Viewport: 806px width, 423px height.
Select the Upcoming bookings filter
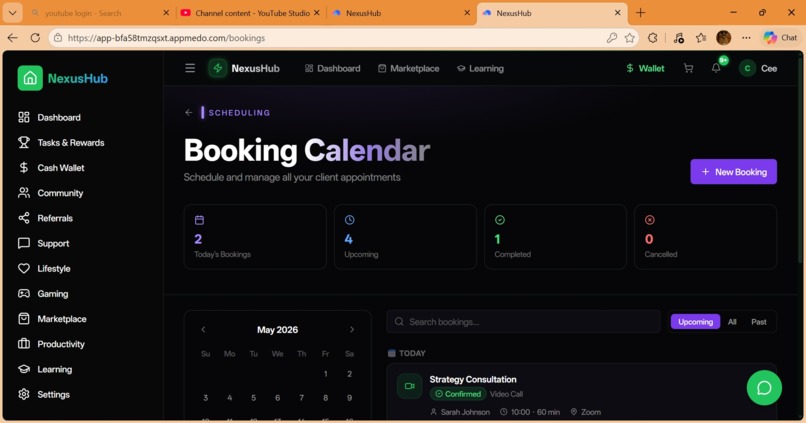coord(695,322)
